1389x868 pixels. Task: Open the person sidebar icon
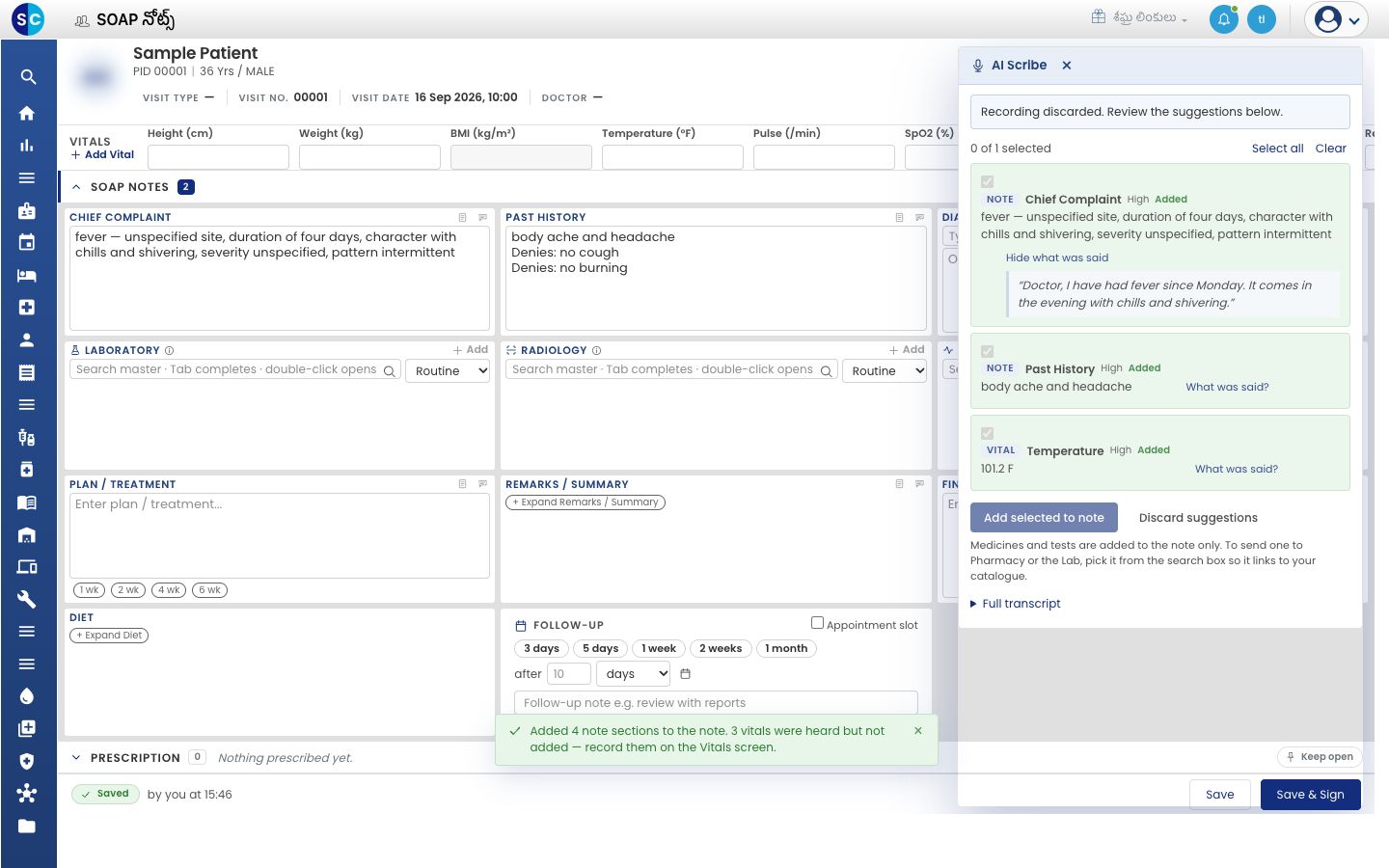pyautogui.click(x=27, y=339)
